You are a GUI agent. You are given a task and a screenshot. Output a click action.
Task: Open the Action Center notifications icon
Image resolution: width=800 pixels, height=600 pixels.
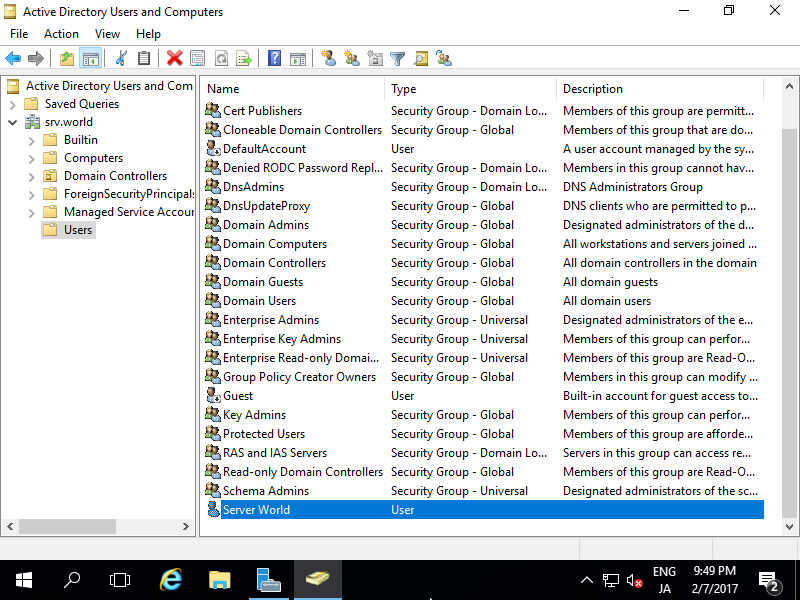pos(768,580)
